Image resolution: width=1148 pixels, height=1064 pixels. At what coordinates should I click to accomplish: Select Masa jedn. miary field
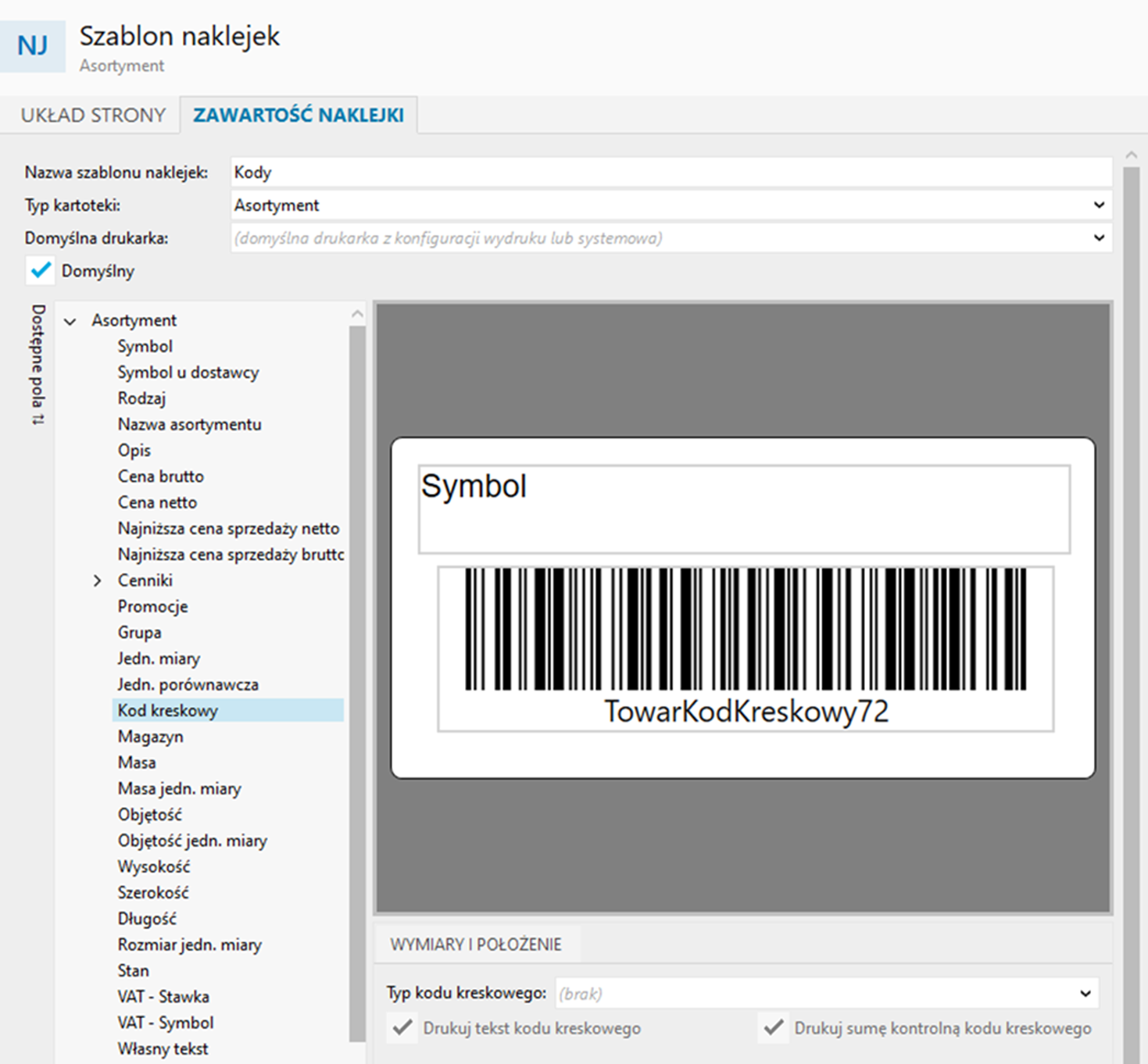point(180,789)
